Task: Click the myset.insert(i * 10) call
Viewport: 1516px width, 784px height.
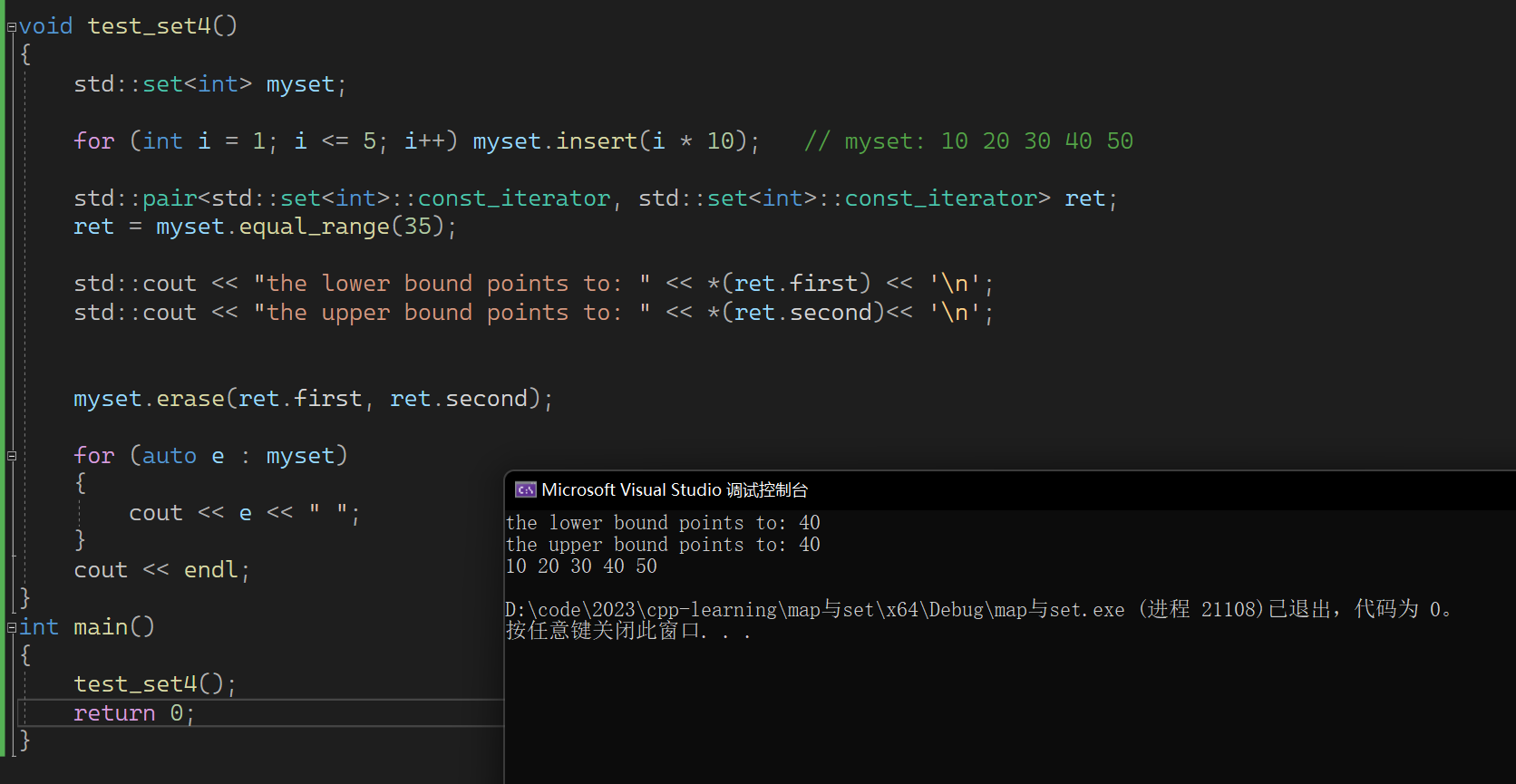Action: coord(616,141)
